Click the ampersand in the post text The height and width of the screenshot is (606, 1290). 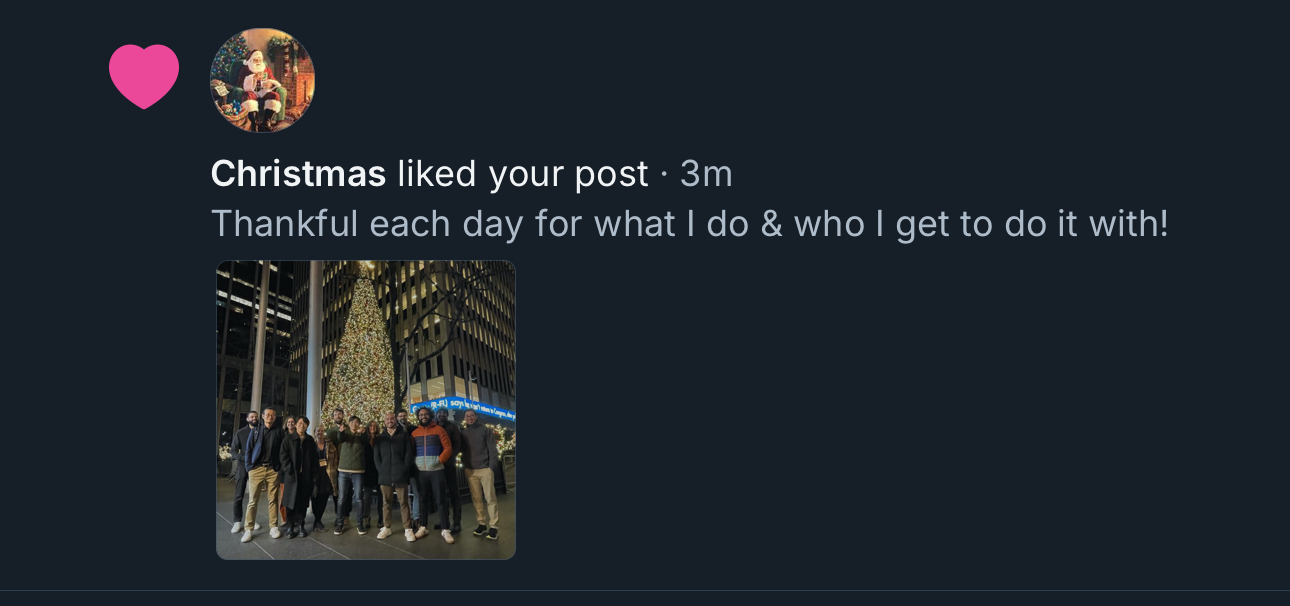pyautogui.click(x=771, y=224)
